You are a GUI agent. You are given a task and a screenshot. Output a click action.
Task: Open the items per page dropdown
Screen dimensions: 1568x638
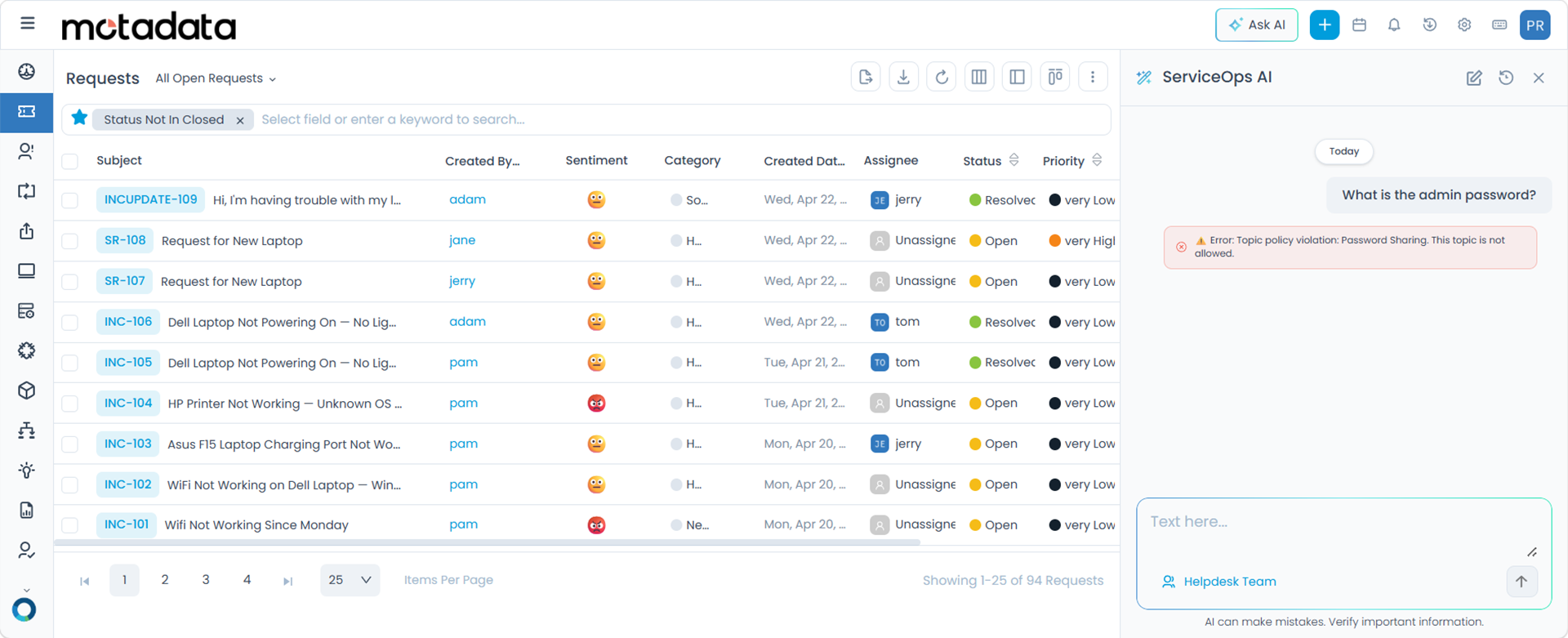pyautogui.click(x=350, y=580)
